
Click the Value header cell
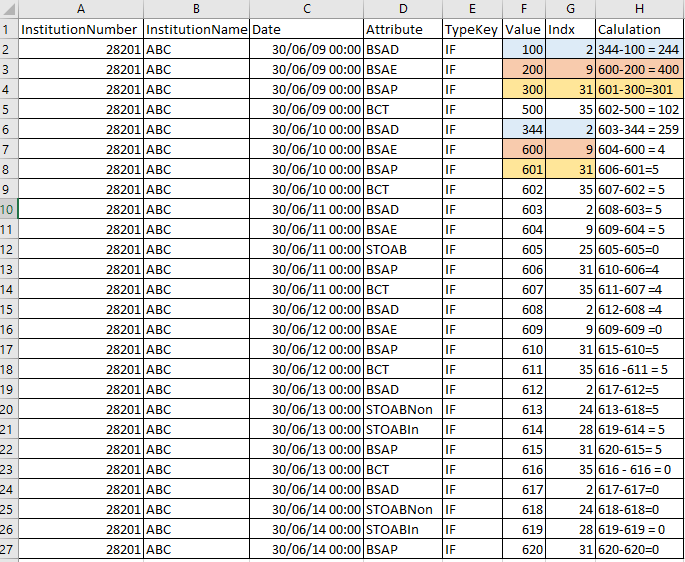tap(524, 29)
